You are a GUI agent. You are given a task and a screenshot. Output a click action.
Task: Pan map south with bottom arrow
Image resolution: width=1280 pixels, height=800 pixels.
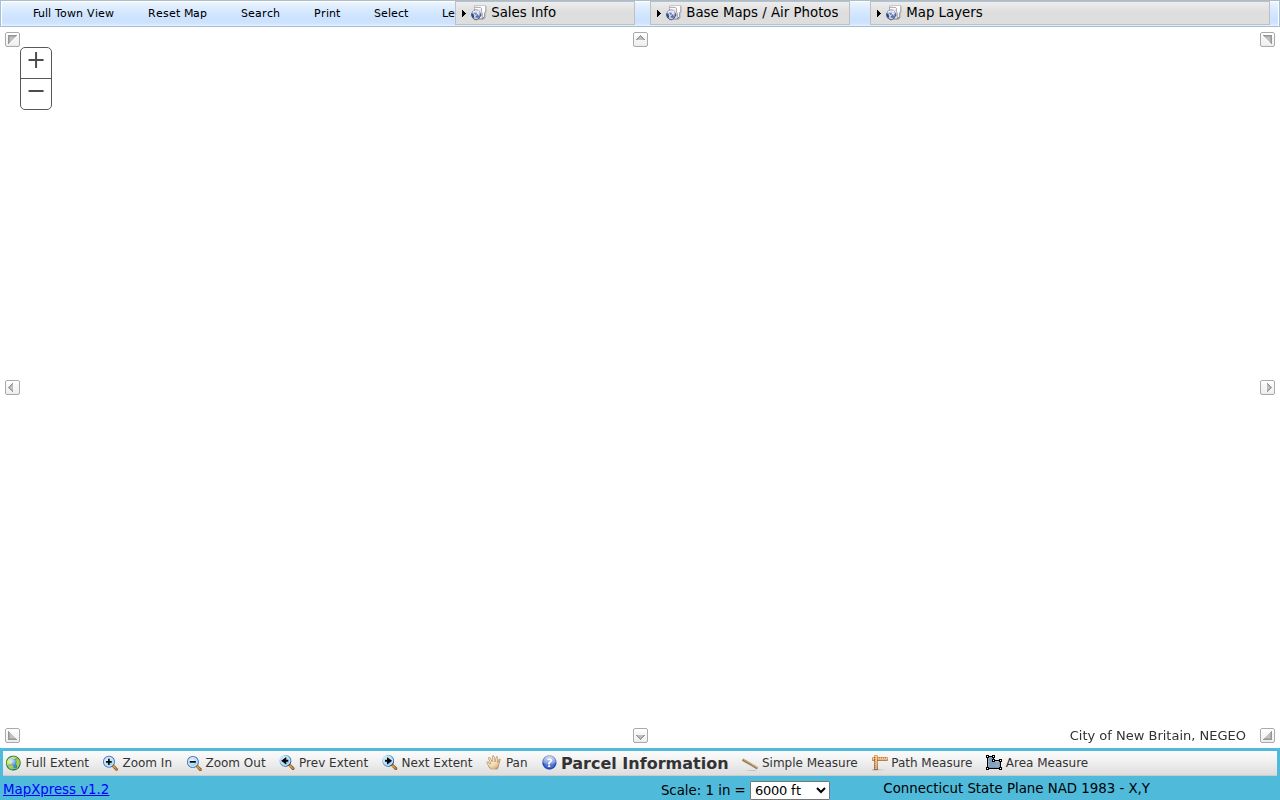[640, 735]
